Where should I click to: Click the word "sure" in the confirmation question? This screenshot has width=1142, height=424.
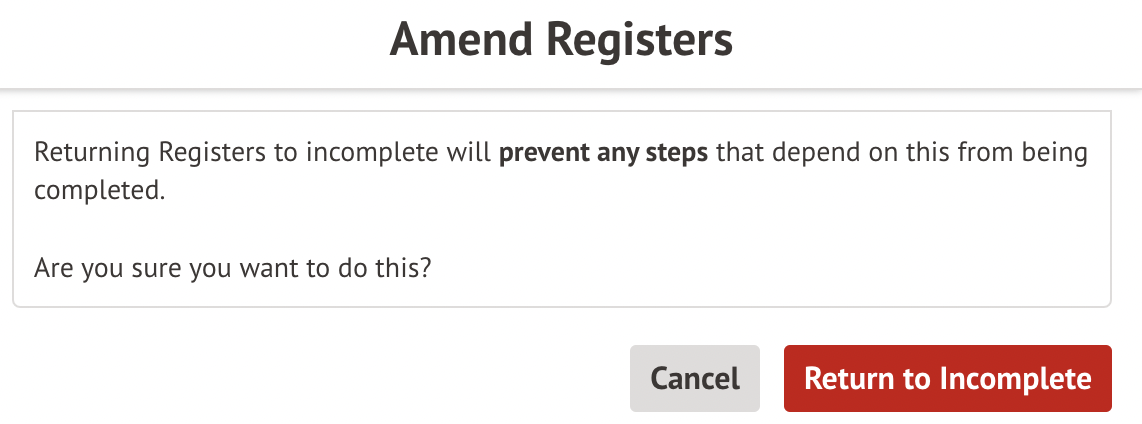(x=147, y=269)
